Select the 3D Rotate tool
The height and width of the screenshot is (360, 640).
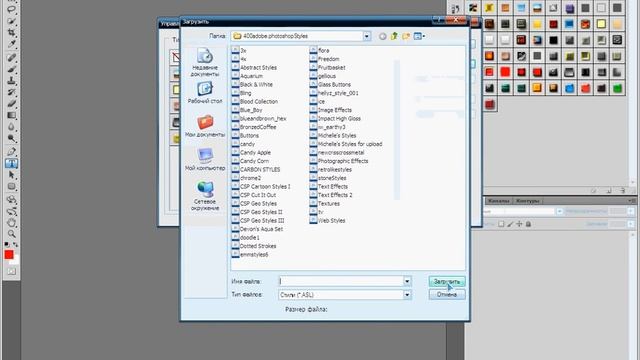click(11, 200)
